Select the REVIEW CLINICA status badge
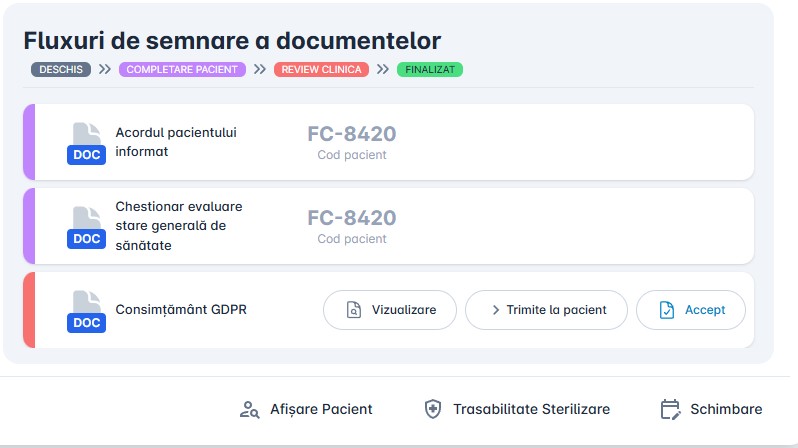Screen dimensions: 798x448 (321, 70)
